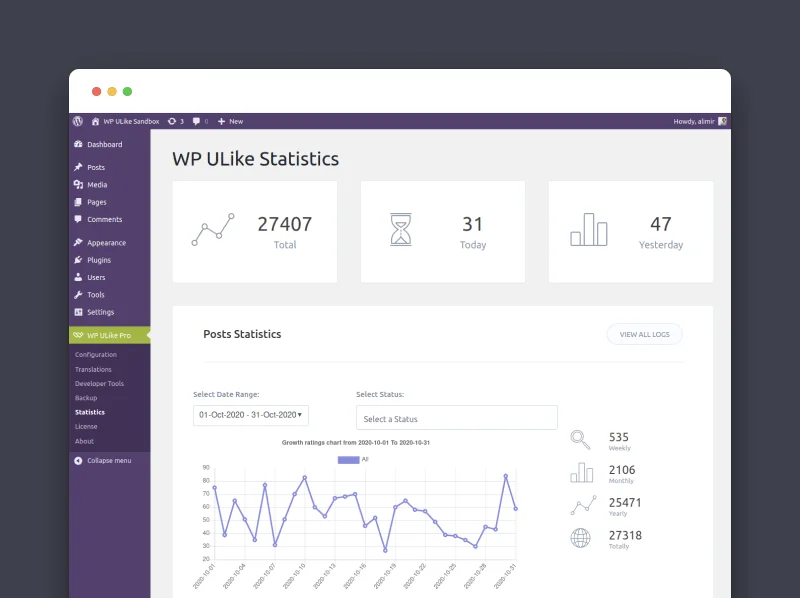
Task: Open the Plugins section
Action: point(100,260)
